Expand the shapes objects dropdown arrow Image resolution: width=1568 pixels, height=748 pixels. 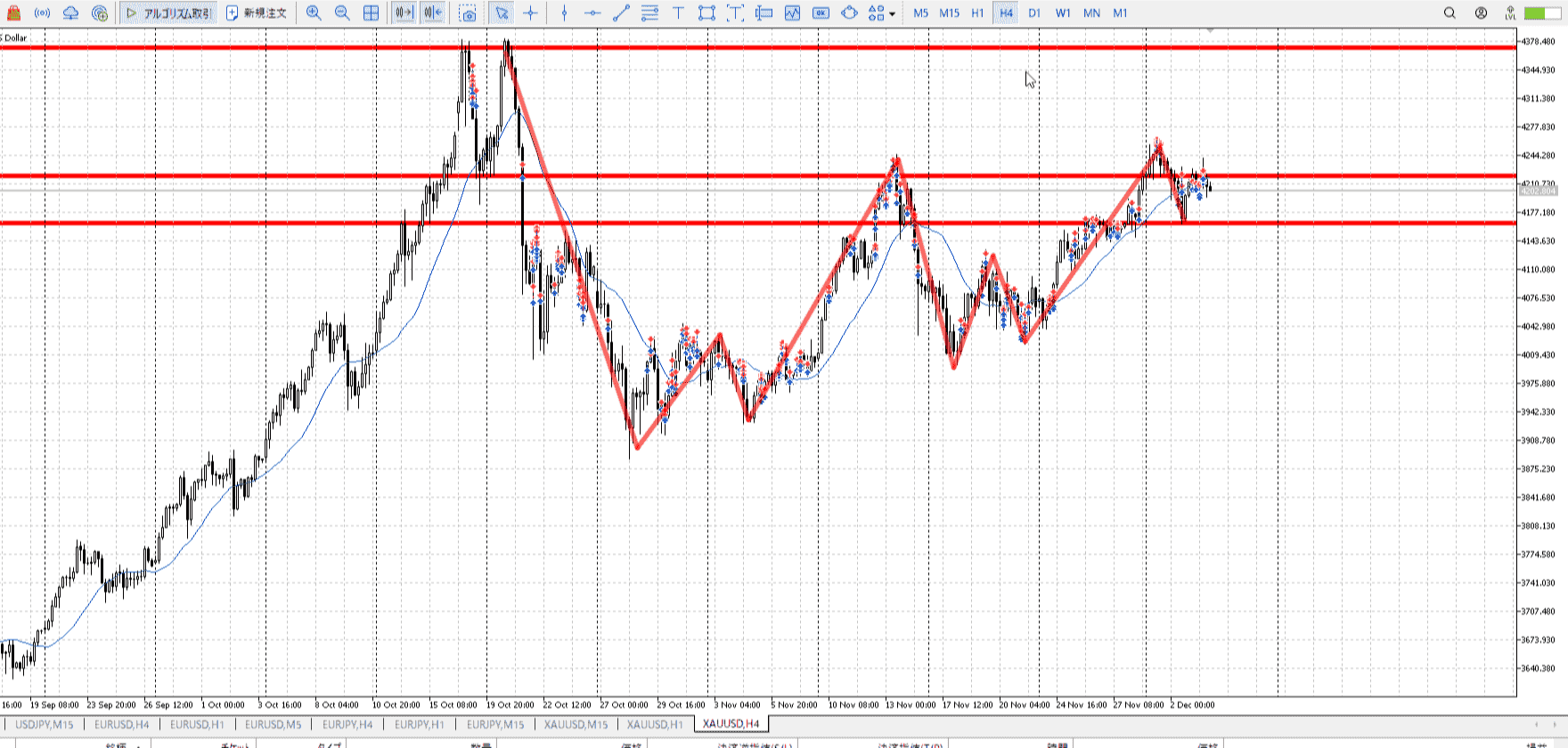[892, 14]
